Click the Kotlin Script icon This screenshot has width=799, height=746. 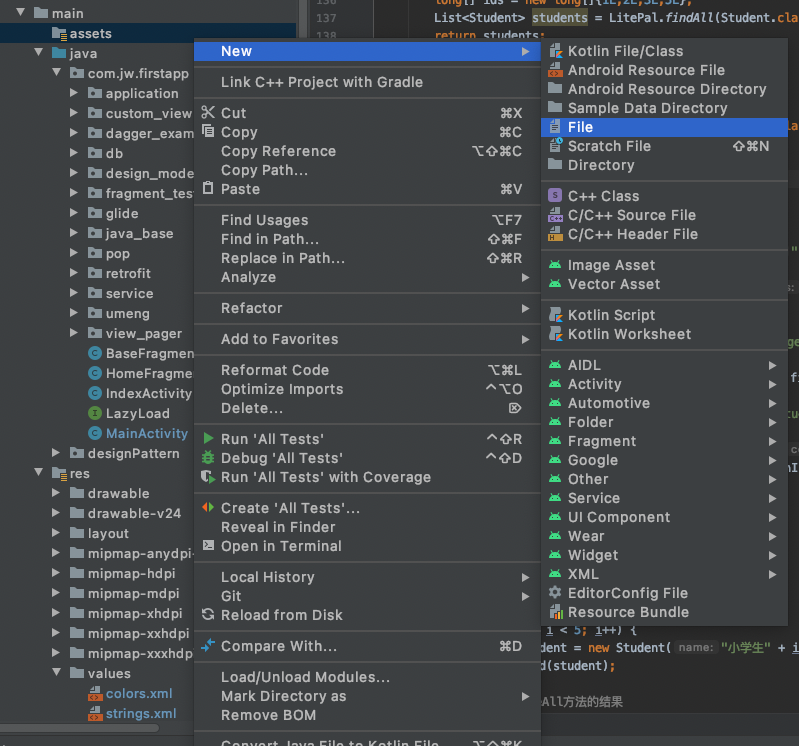[555, 314]
